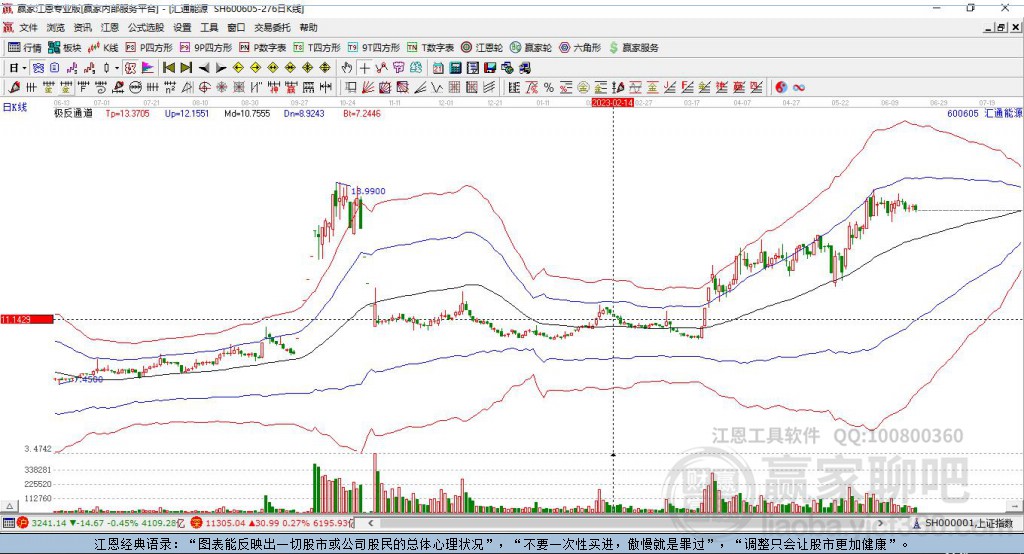Open the calendar date icon
Image resolution: width=1024 pixels, height=554 pixels.
[x=438, y=68]
